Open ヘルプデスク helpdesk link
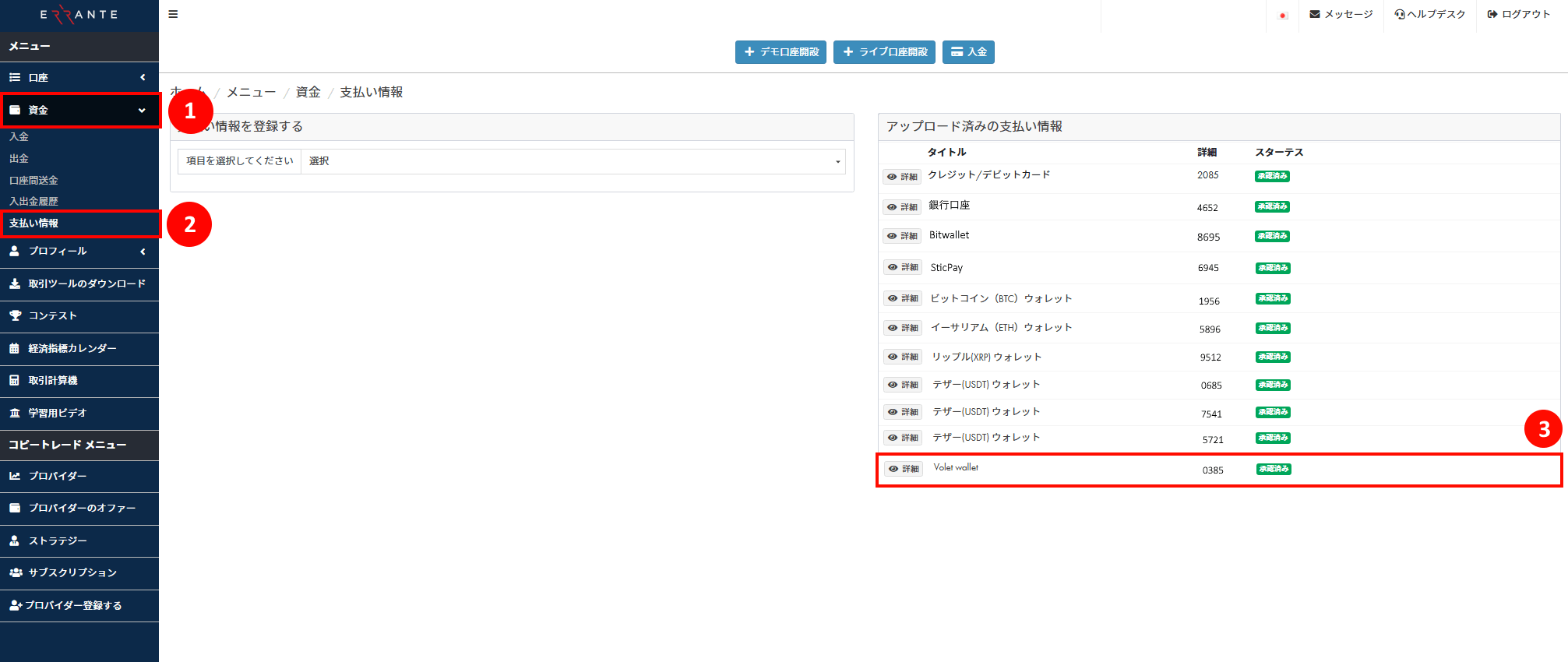Viewport: 1568px width, 662px height. (x=1430, y=14)
